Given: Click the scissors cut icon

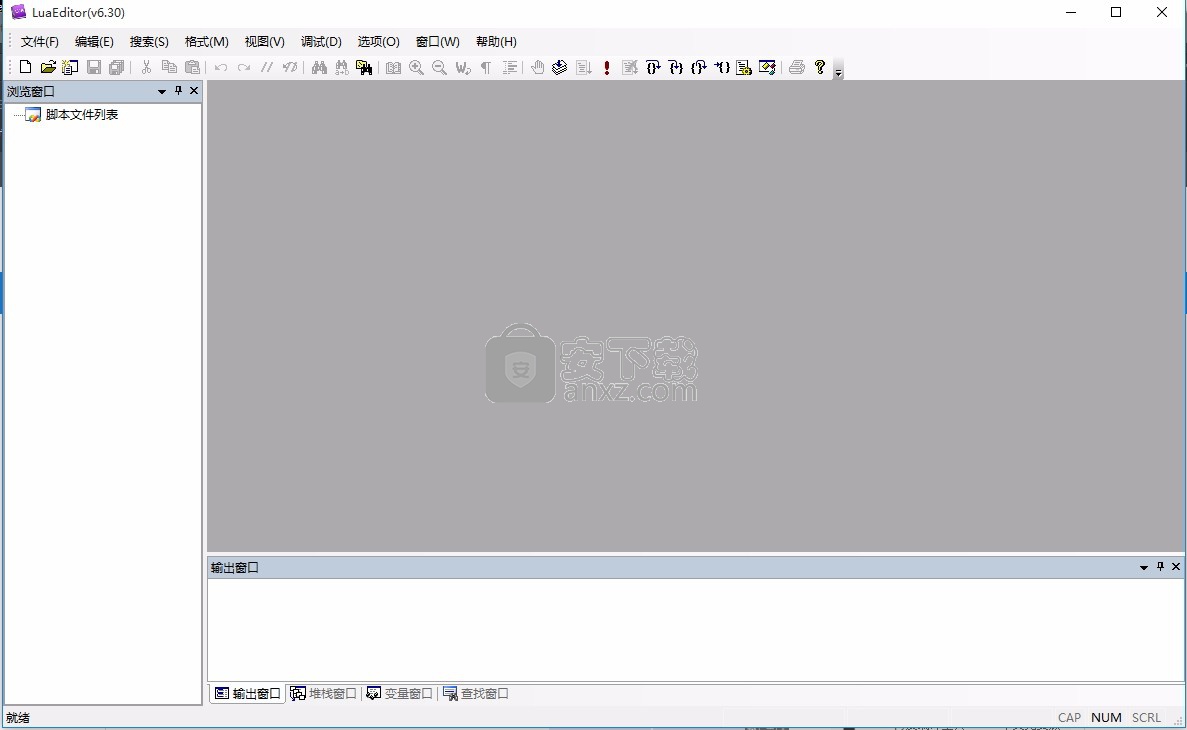Looking at the screenshot, I should (146, 67).
